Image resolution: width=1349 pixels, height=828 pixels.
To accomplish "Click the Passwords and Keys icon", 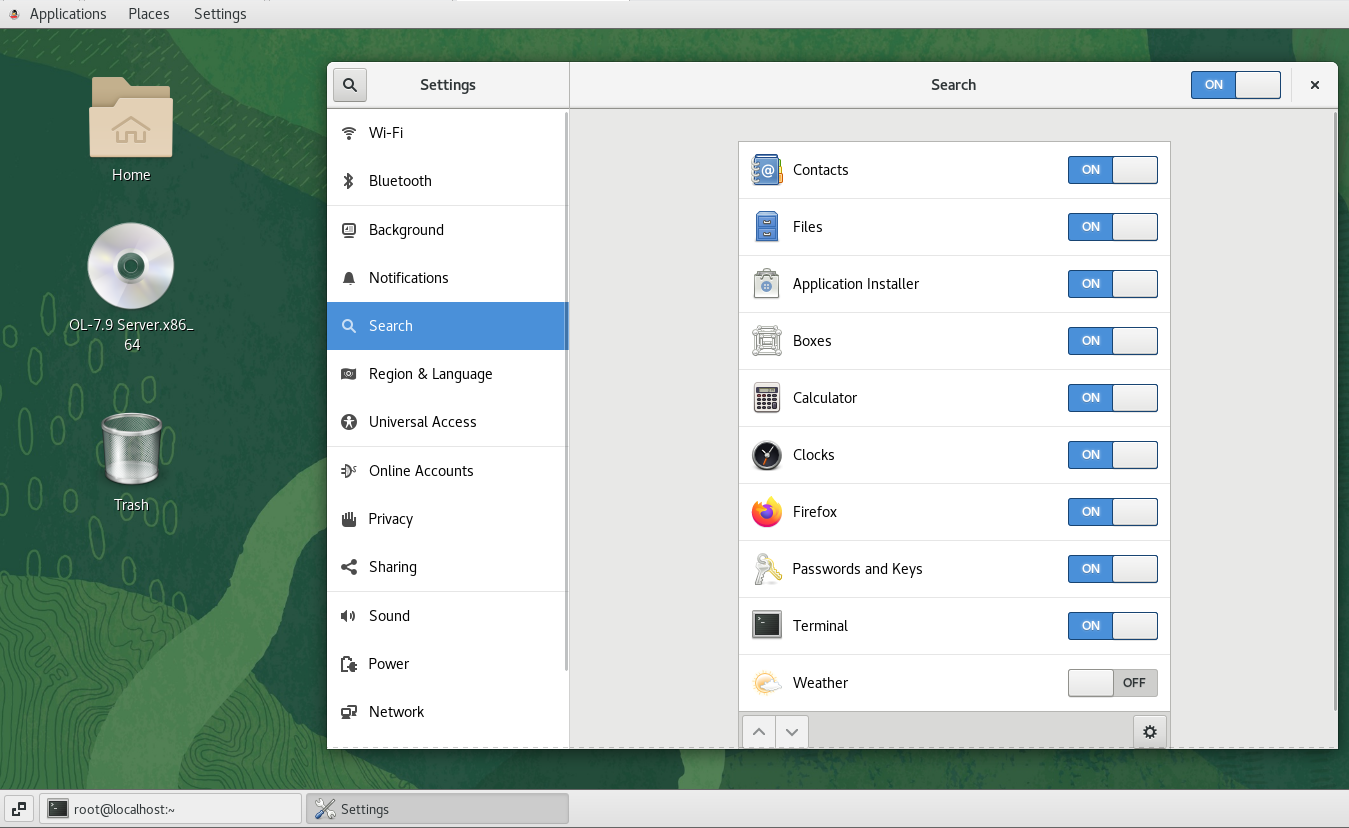I will coord(767,569).
